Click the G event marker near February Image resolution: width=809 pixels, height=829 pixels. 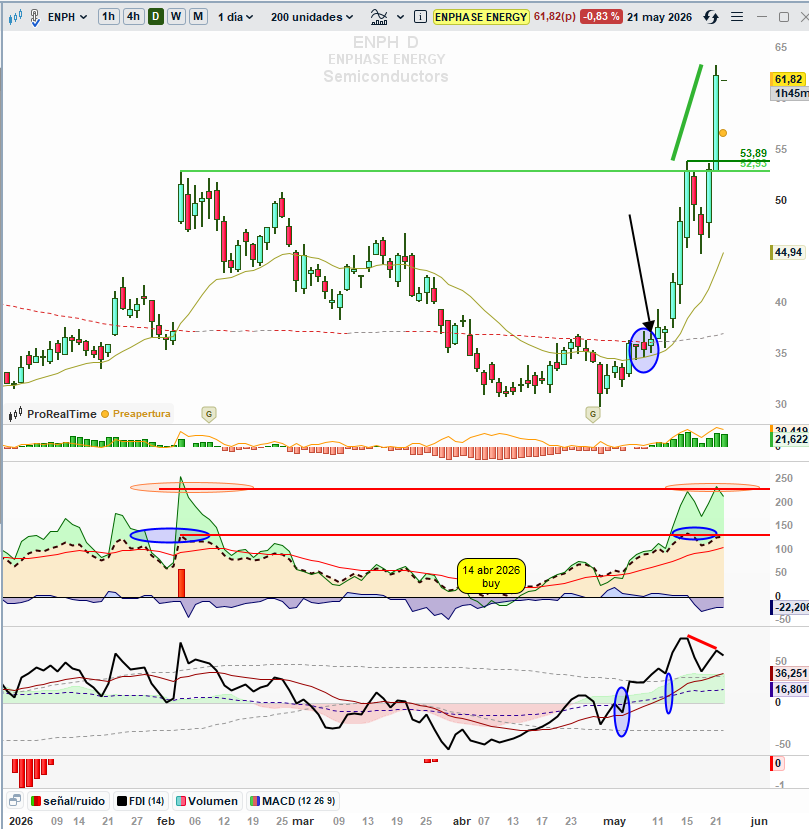[209, 414]
